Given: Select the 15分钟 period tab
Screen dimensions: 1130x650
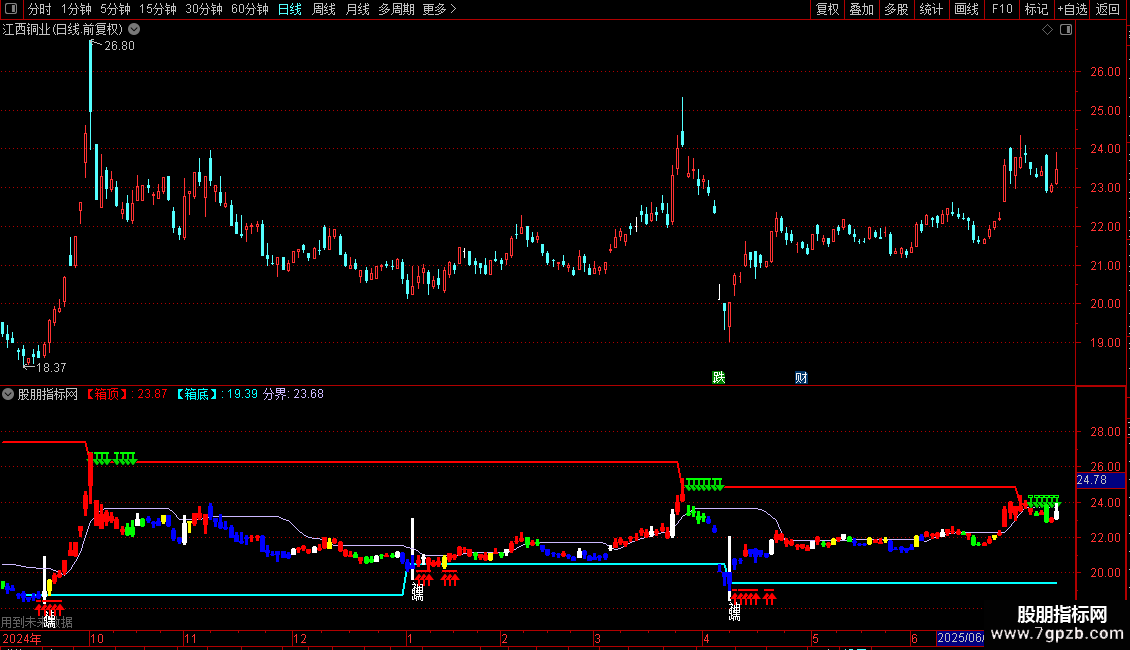Looking at the screenshot, I should [157, 9].
